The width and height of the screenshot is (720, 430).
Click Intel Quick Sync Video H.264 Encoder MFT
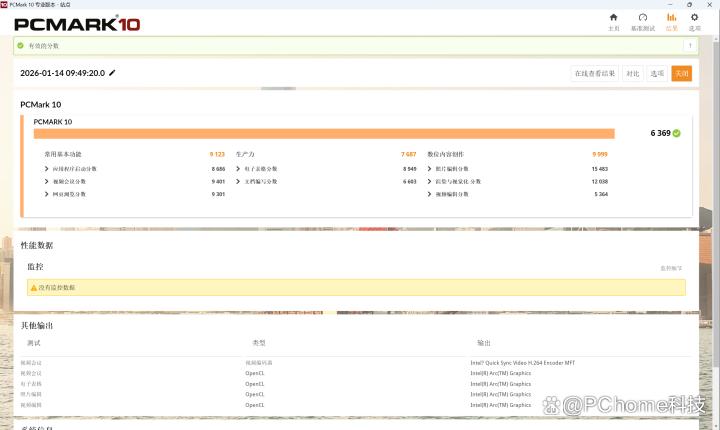[523, 363]
